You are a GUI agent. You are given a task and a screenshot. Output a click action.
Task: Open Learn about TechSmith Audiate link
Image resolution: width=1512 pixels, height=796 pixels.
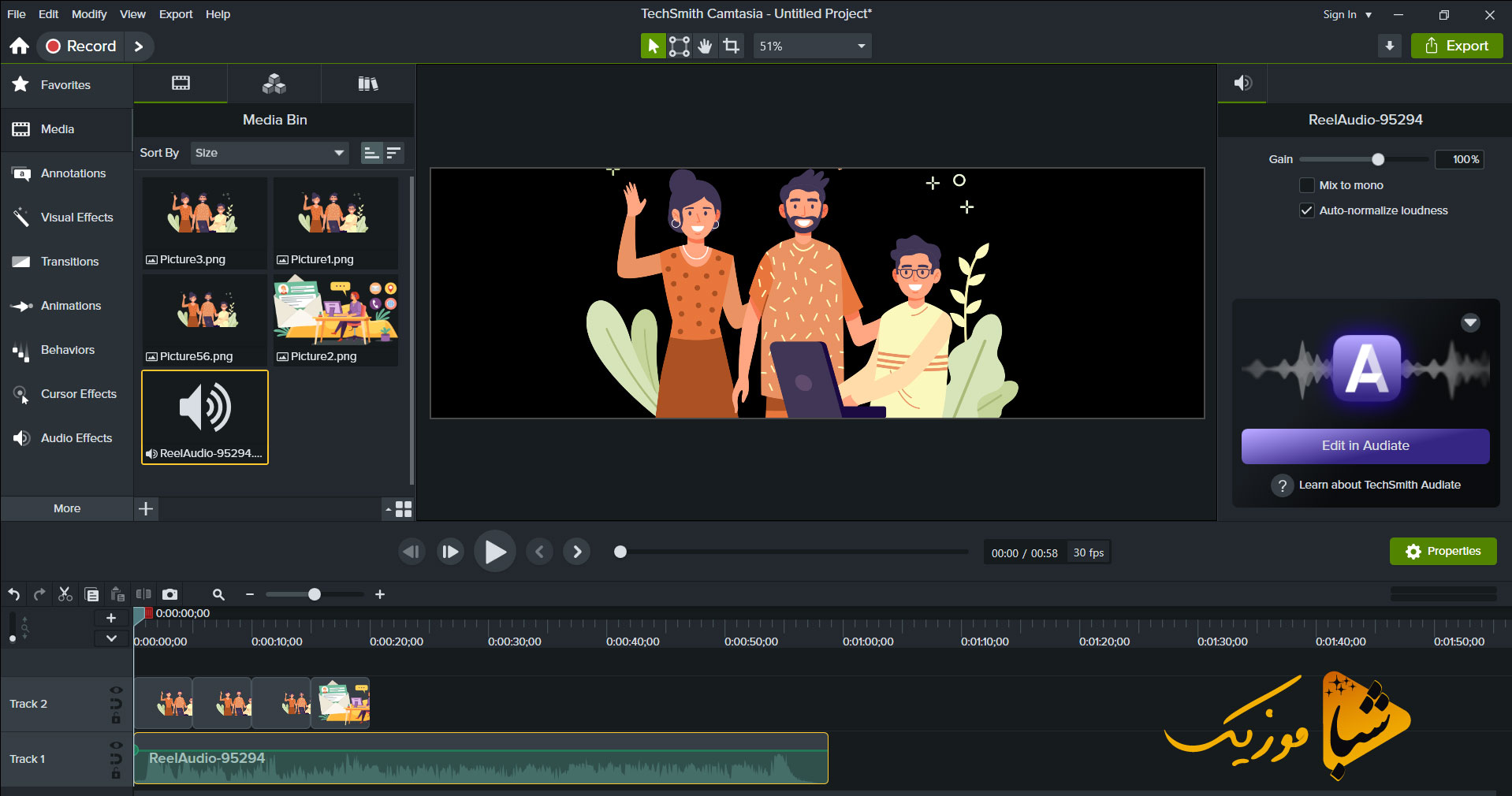[x=1380, y=485]
